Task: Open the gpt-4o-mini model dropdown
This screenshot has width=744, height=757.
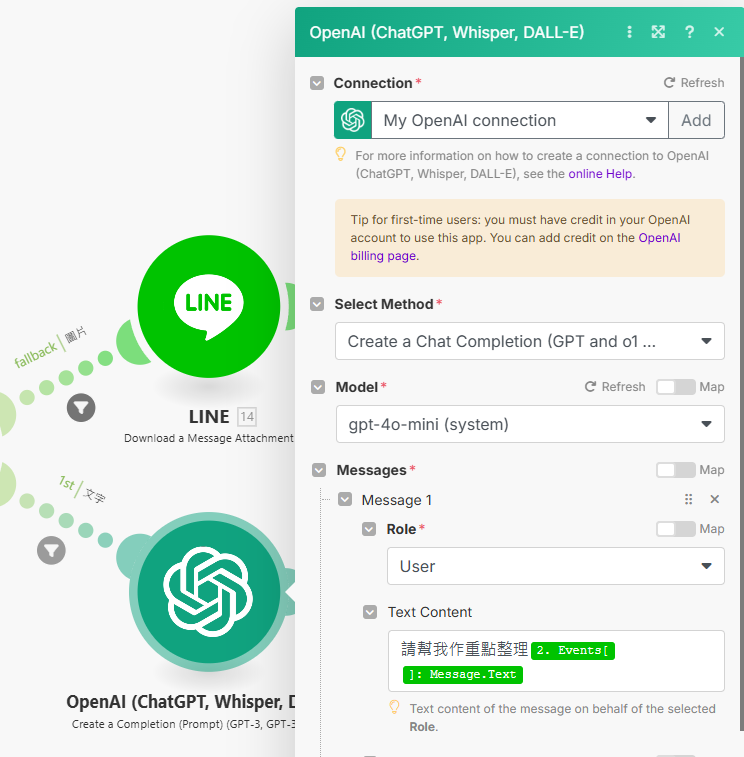Action: [530, 424]
